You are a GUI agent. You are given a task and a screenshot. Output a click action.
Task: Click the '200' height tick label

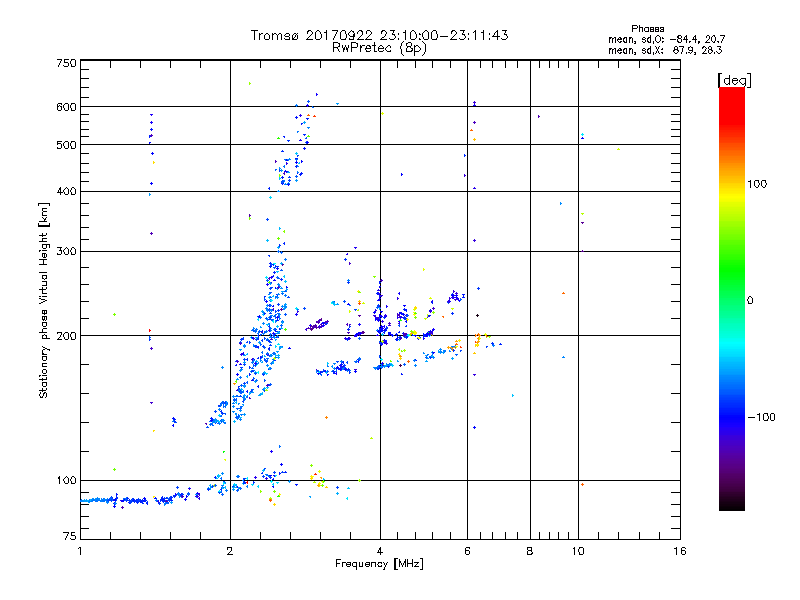pyautogui.click(x=66, y=336)
